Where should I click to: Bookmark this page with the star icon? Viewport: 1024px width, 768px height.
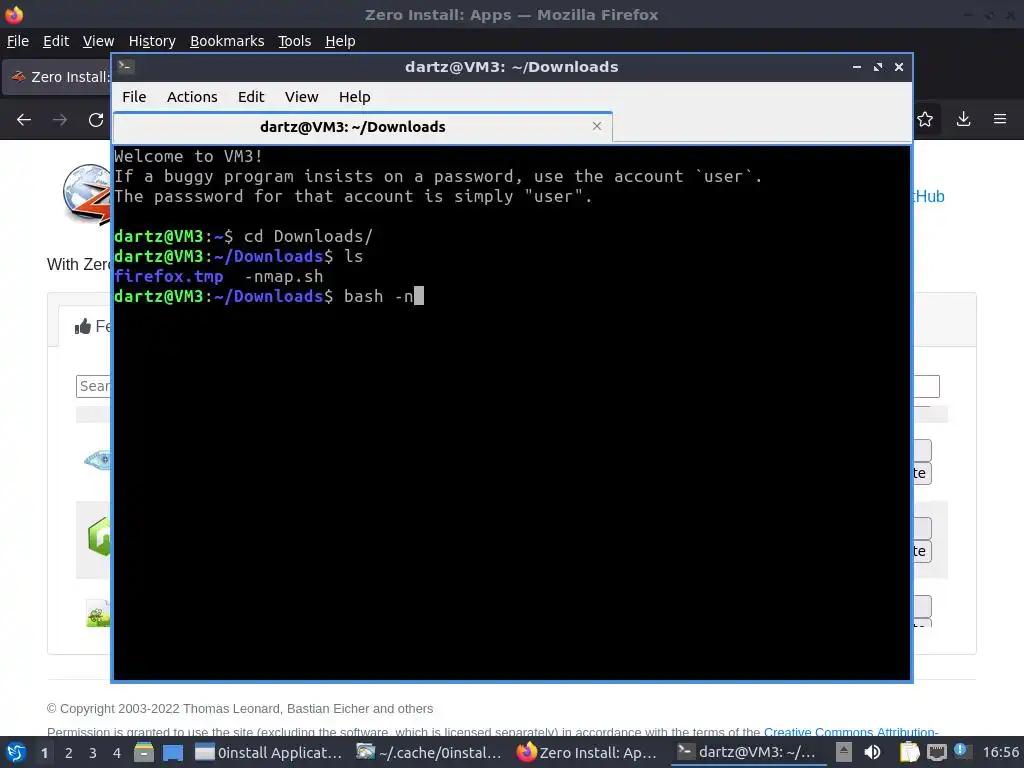925,119
